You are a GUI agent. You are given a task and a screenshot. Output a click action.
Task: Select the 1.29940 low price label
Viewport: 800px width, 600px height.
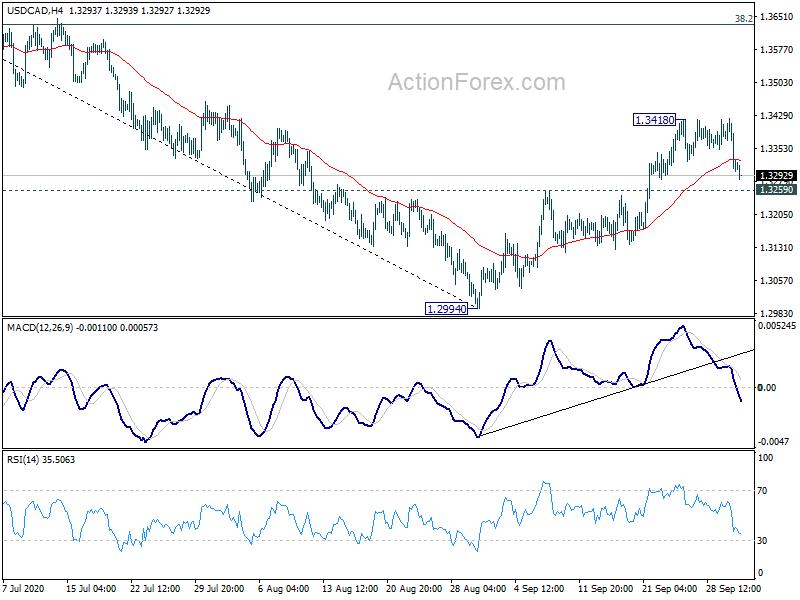click(446, 309)
